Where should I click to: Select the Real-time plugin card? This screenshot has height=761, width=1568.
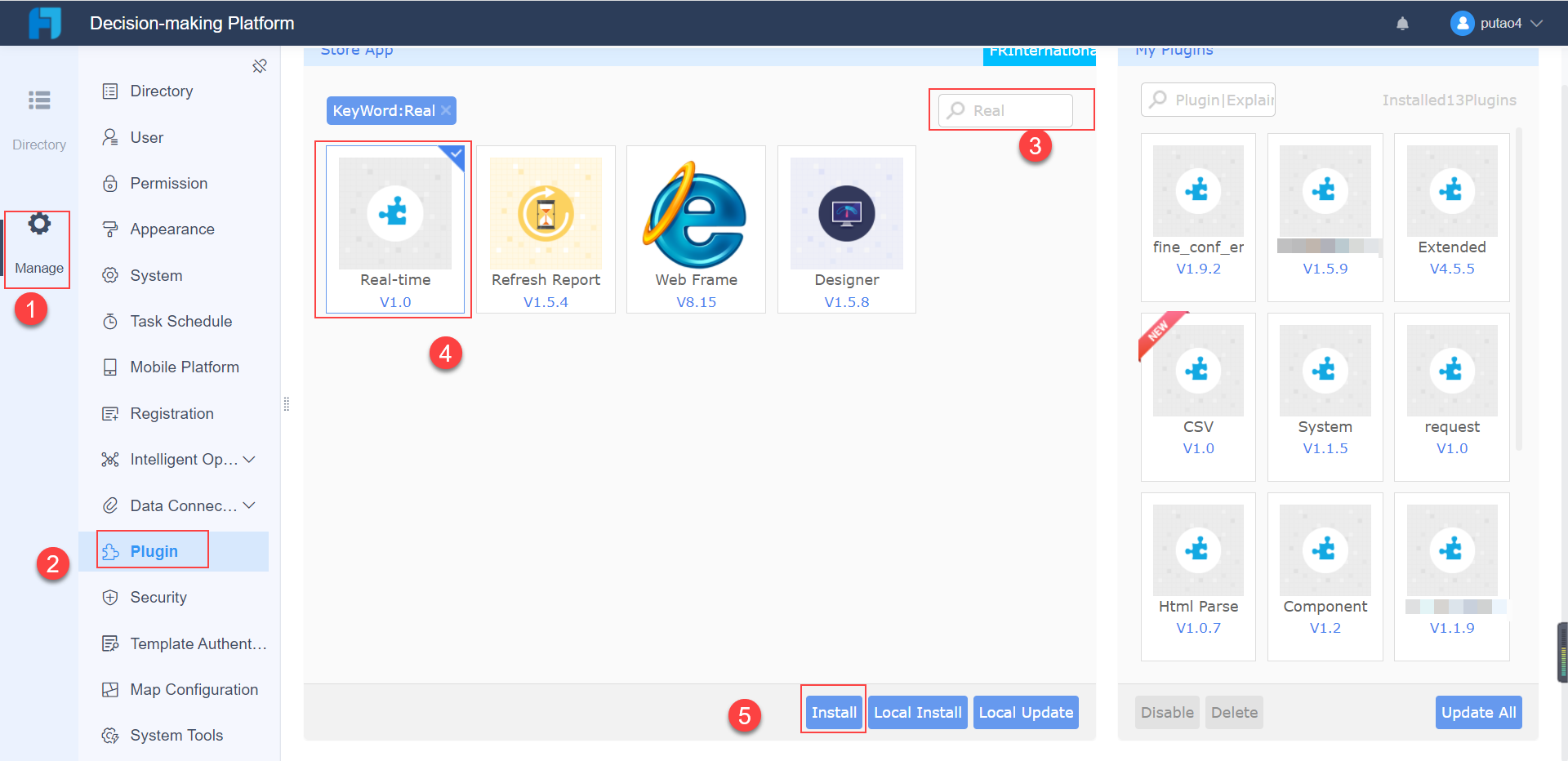click(x=395, y=229)
